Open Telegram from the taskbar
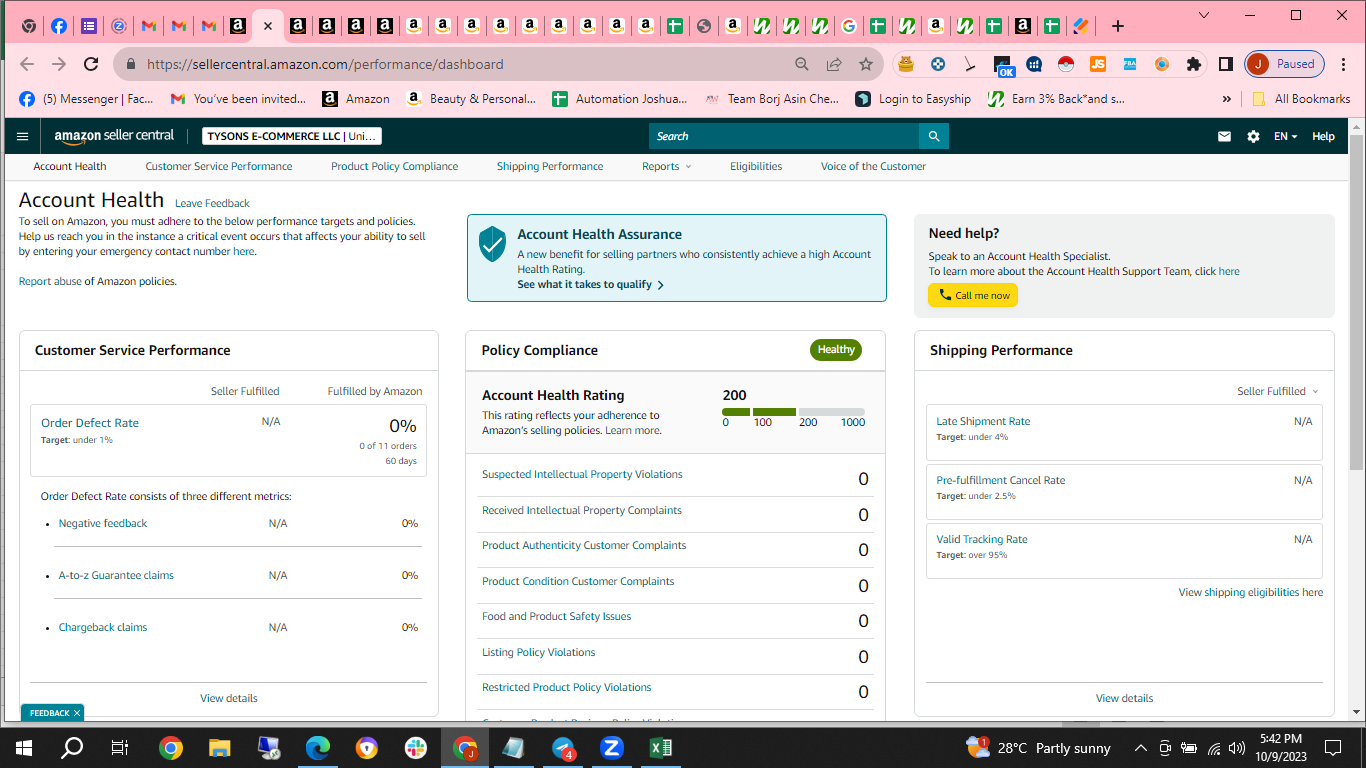This screenshot has width=1366, height=768. 563,748
